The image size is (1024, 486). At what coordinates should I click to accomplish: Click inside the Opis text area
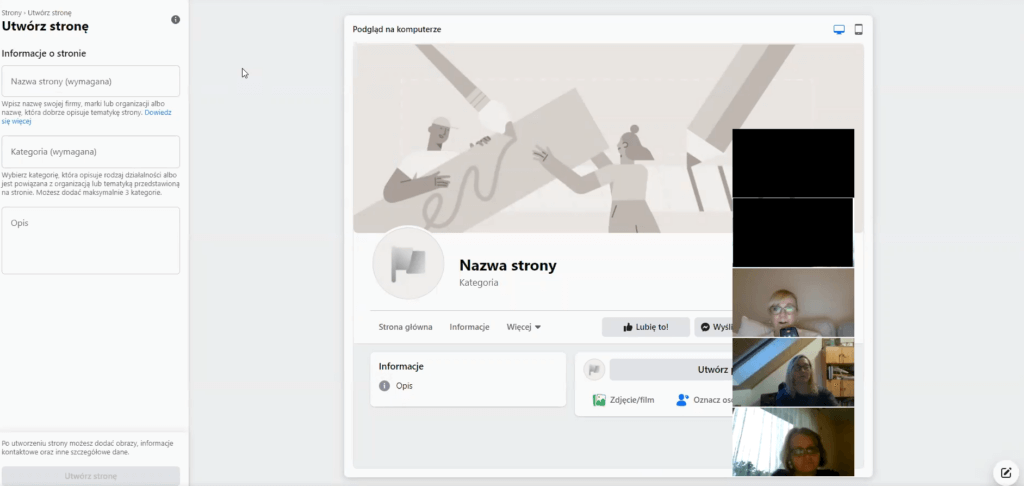point(90,240)
